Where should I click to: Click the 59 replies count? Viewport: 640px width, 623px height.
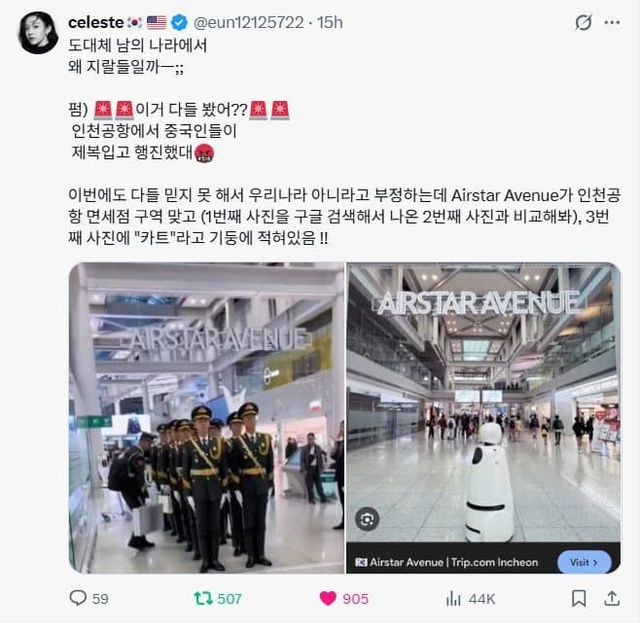click(x=100, y=599)
